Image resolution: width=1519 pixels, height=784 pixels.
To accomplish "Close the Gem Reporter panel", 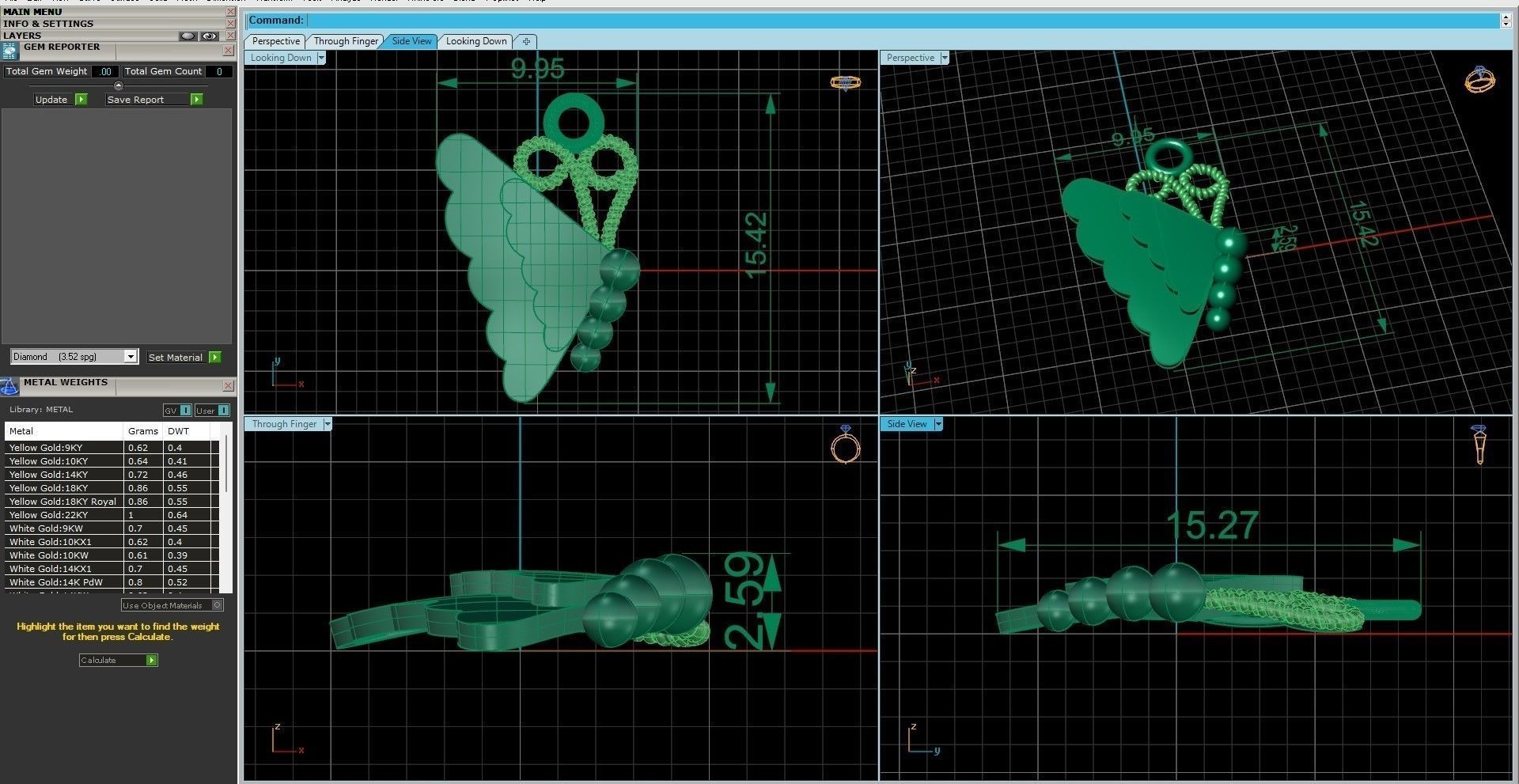I will tap(229, 51).
